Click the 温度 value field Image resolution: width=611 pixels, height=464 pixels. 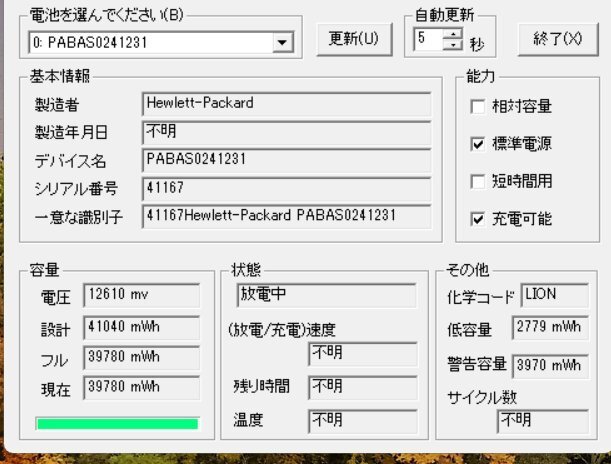363,421
